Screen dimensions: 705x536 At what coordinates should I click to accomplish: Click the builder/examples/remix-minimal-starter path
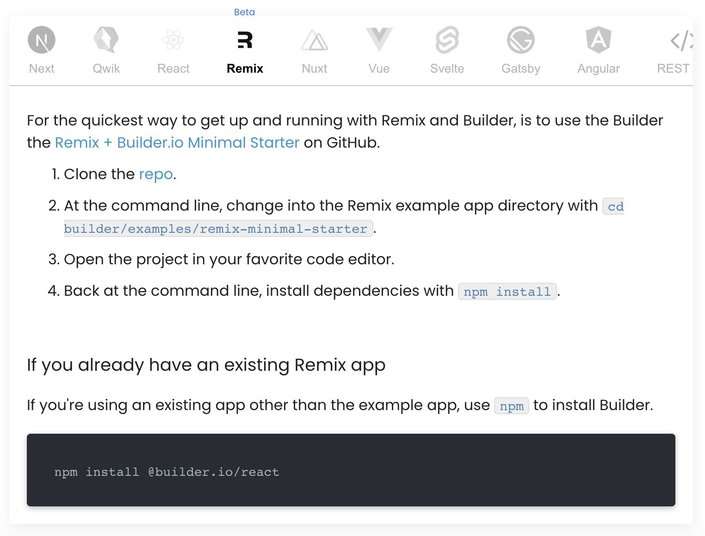[218, 228]
